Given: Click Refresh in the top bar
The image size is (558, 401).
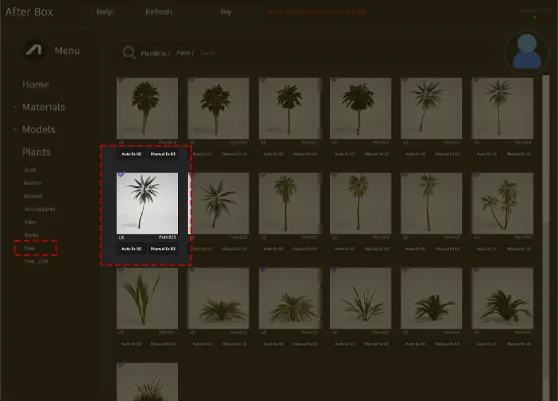Looking at the screenshot, I should pyautogui.click(x=158, y=12).
